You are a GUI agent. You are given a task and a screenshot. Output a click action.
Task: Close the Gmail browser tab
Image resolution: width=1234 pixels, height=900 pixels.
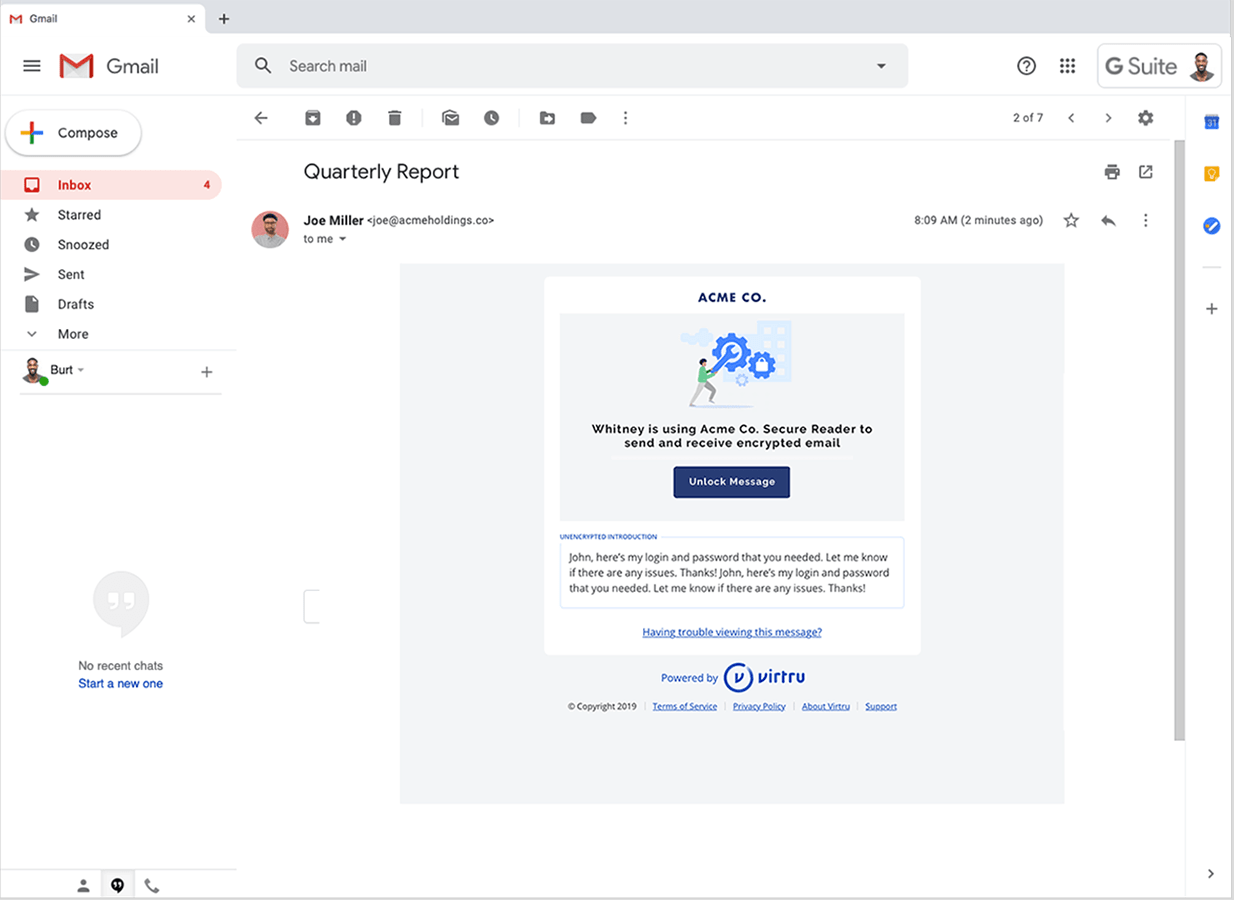[191, 19]
